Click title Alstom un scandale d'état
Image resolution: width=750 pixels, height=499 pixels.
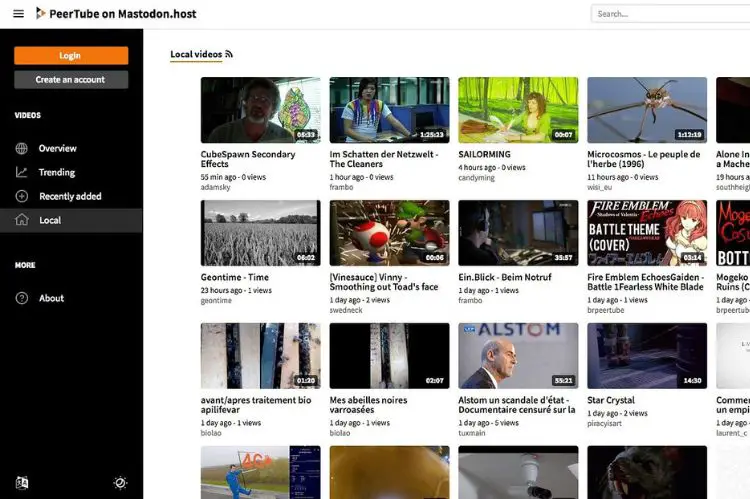point(517,405)
